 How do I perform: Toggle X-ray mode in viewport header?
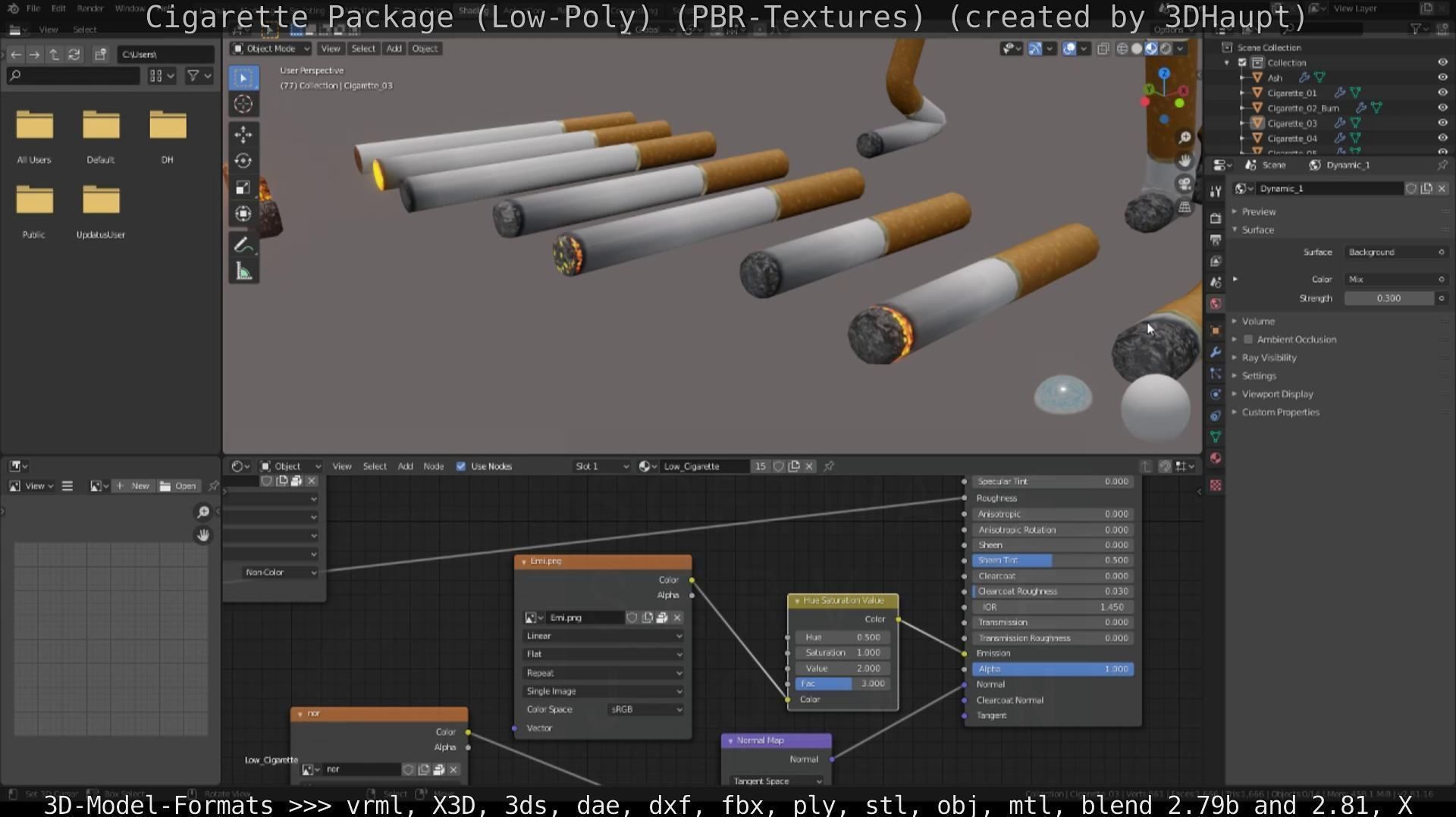pyautogui.click(x=1103, y=49)
